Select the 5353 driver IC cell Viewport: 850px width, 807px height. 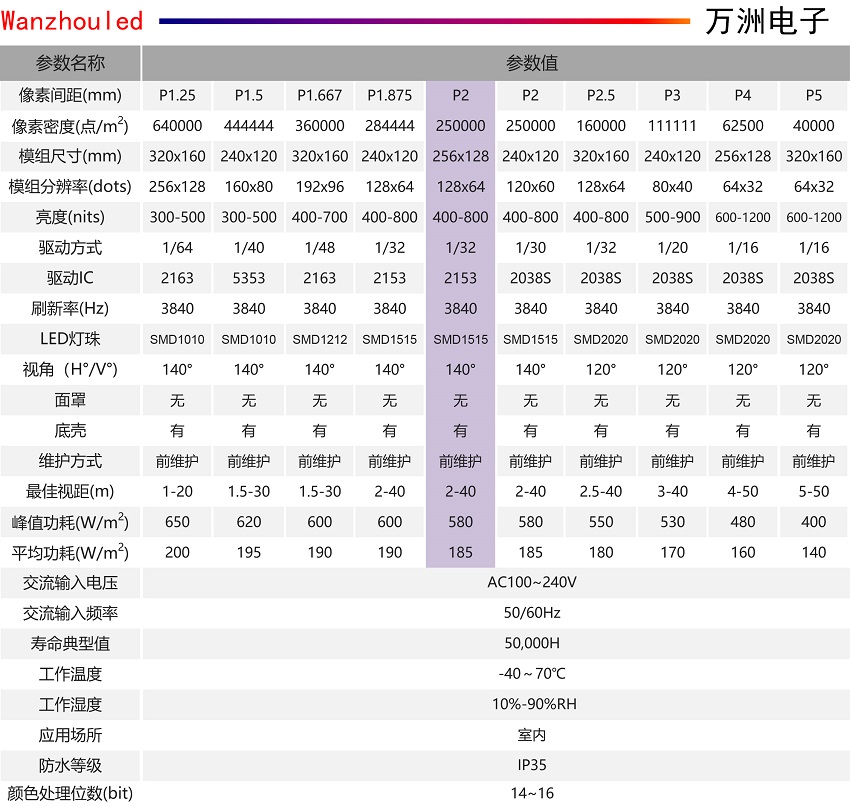[x=249, y=278]
